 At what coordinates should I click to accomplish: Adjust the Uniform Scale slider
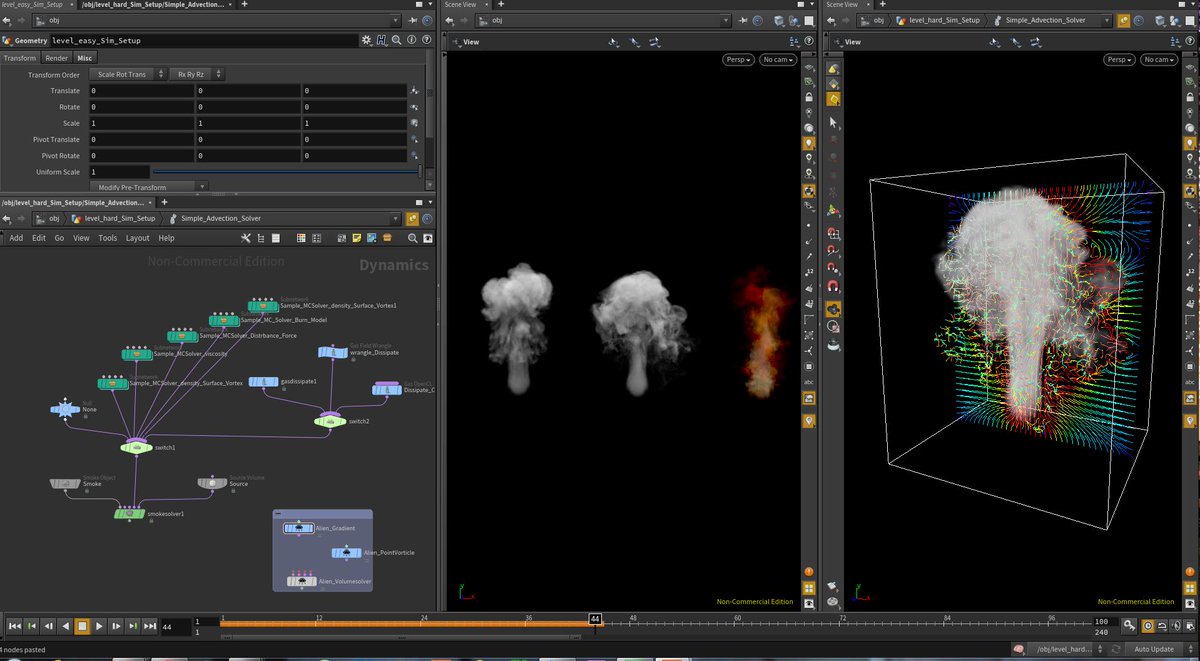(x=288, y=172)
